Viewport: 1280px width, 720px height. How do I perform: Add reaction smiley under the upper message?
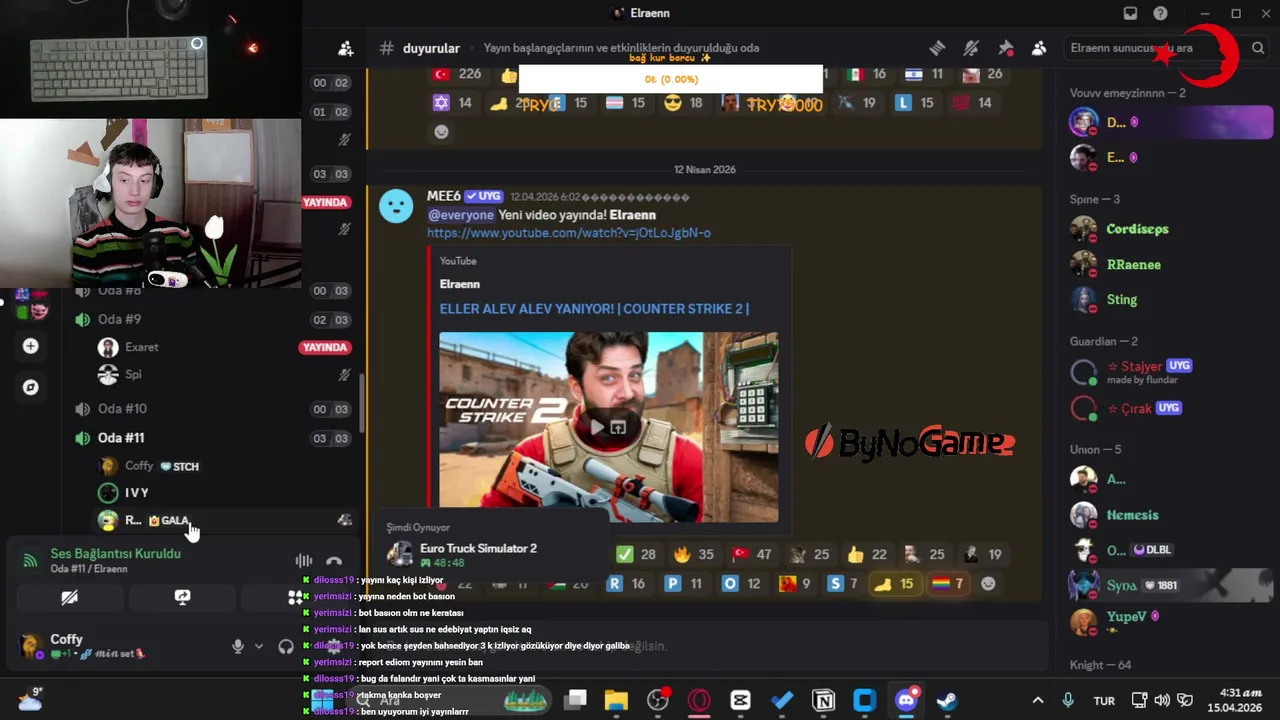coord(441,132)
